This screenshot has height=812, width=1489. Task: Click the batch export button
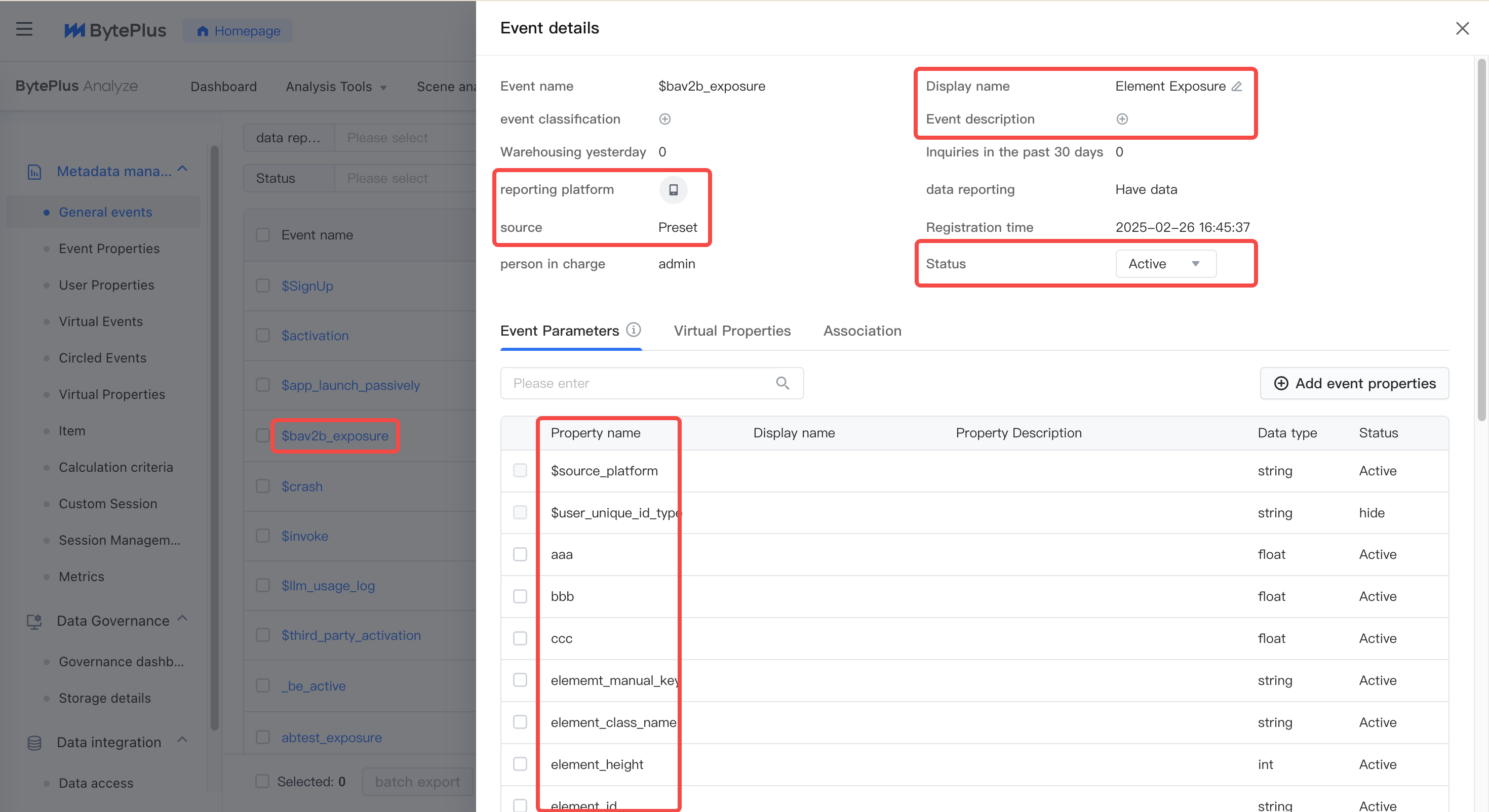(x=417, y=782)
